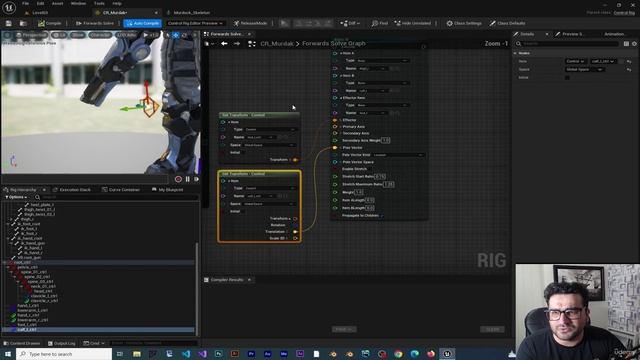Screen dimensions: 640x360
Task: Open the Control Rig Editor Preview dropdown
Action: [196, 23]
